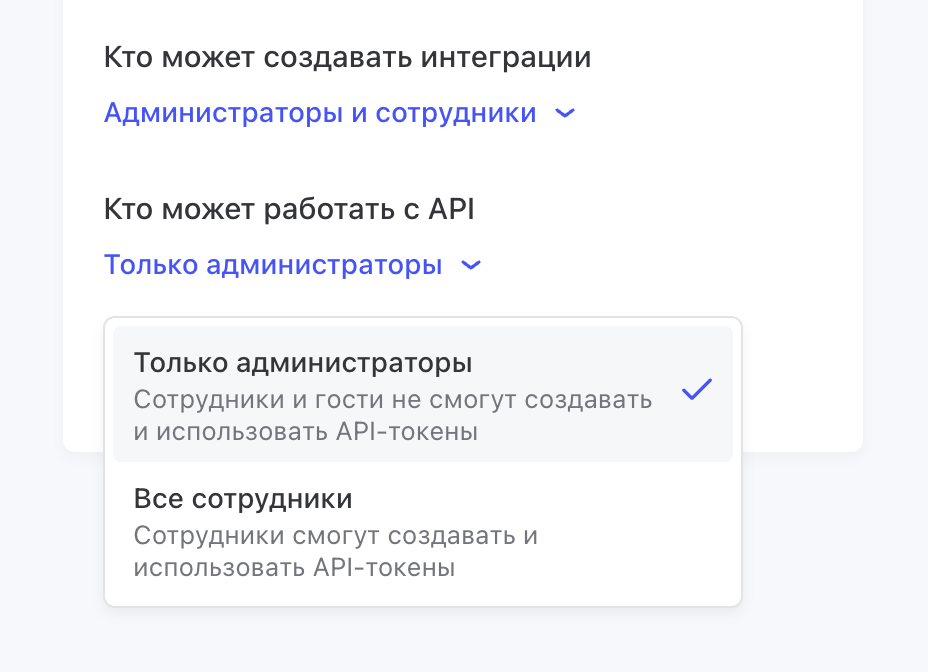Click "и использовать API-токены" line in admin option

(x=305, y=432)
